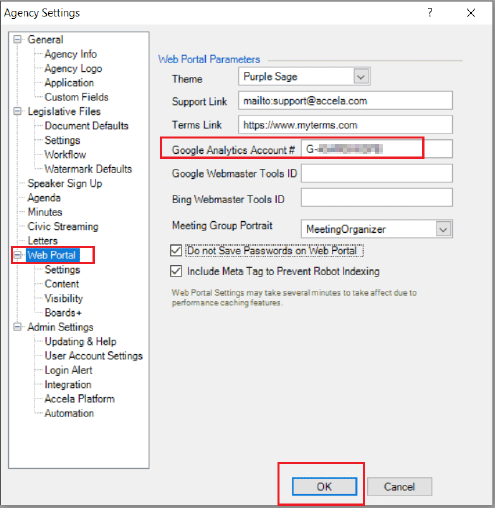
Task: Select Custom Fields in the tree
Action: click(x=77, y=97)
